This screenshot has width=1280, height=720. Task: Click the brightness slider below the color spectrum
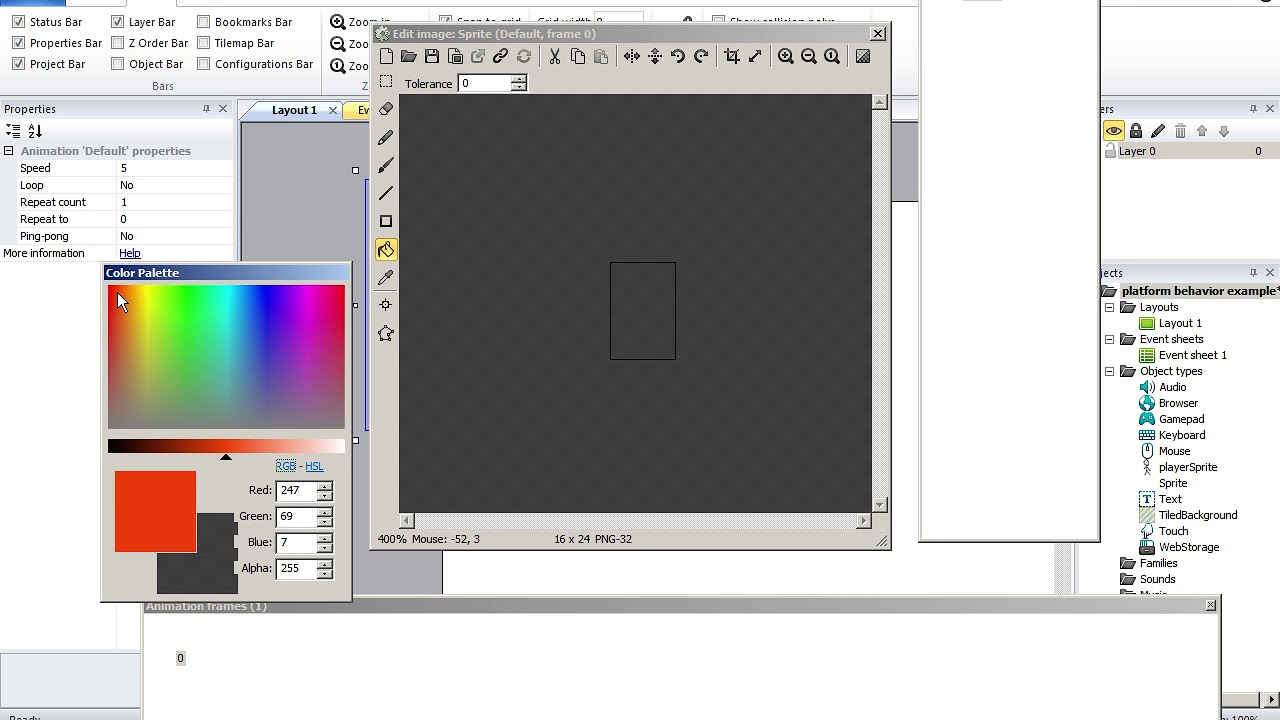pos(226,446)
